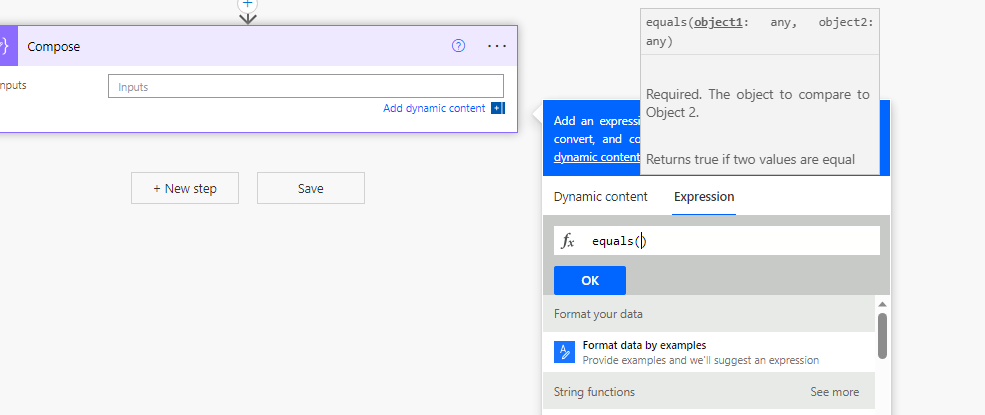Click the Compose action title
This screenshot has width=985, height=415.
pyautogui.click(x=53, y=46)
